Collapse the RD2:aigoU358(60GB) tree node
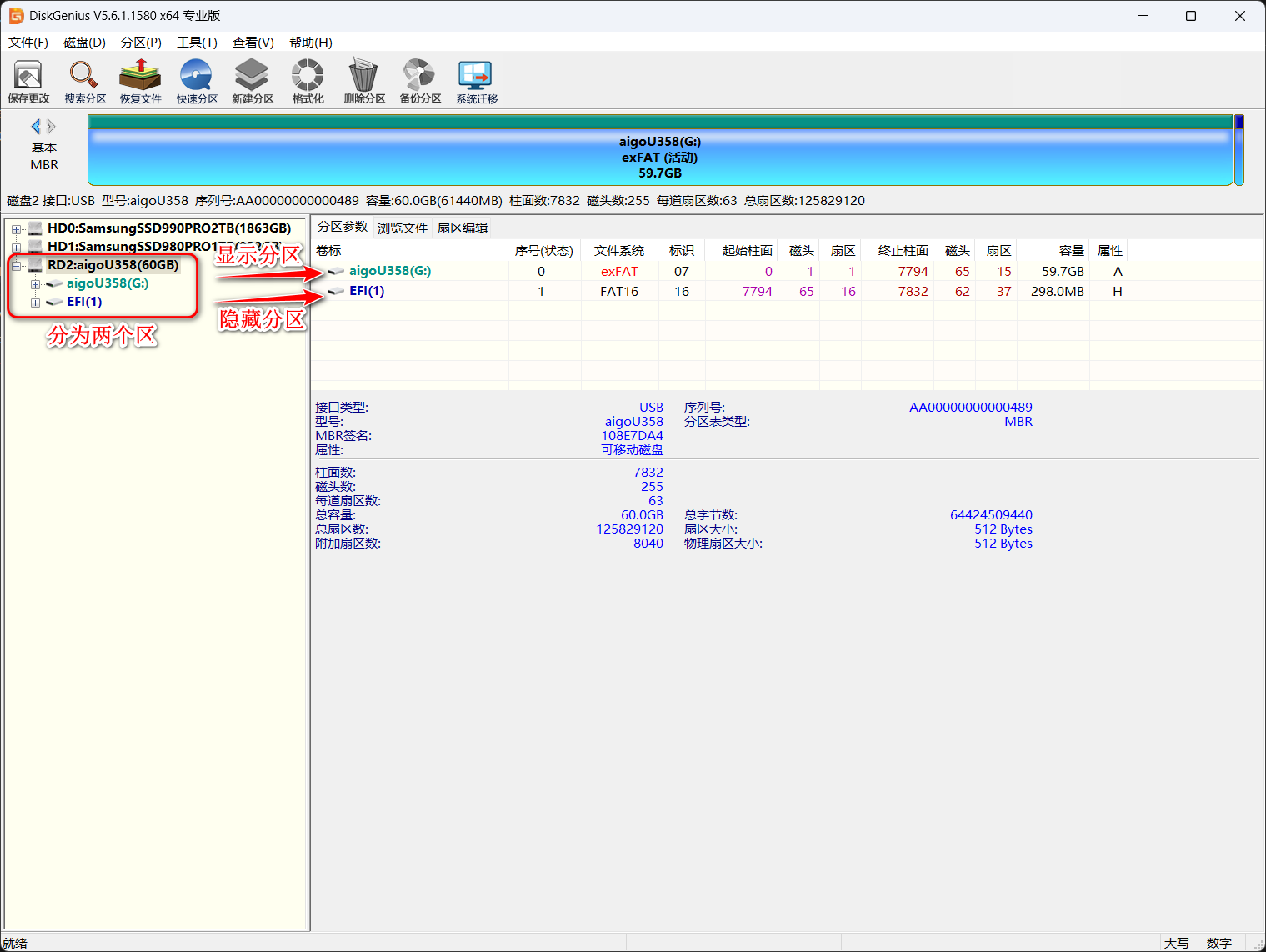The image size is (1266, 952). [16, 266]
